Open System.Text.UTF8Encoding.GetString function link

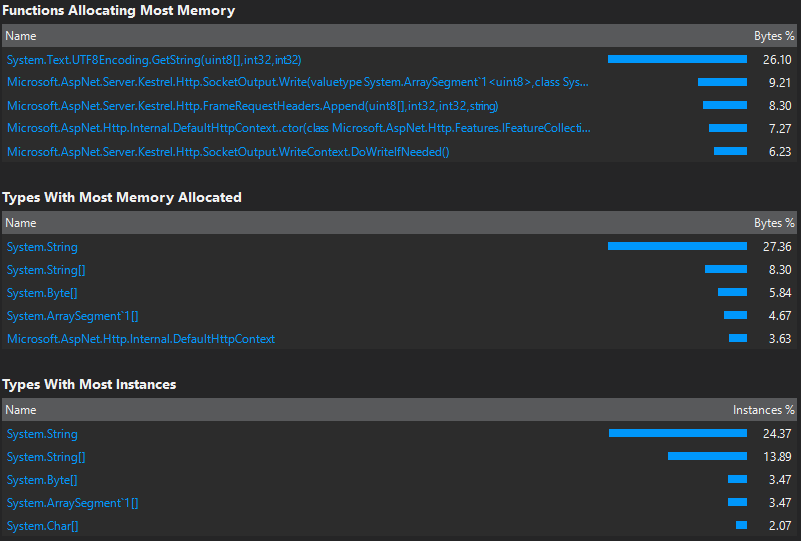pyautogui.click(x=154, y=60)
